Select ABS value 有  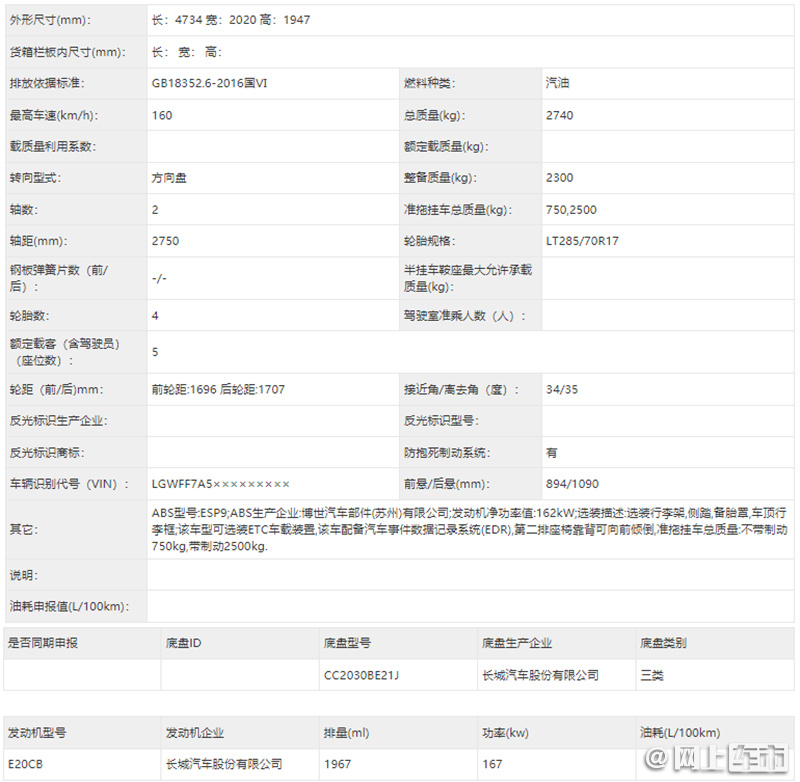tap(552, 452)
